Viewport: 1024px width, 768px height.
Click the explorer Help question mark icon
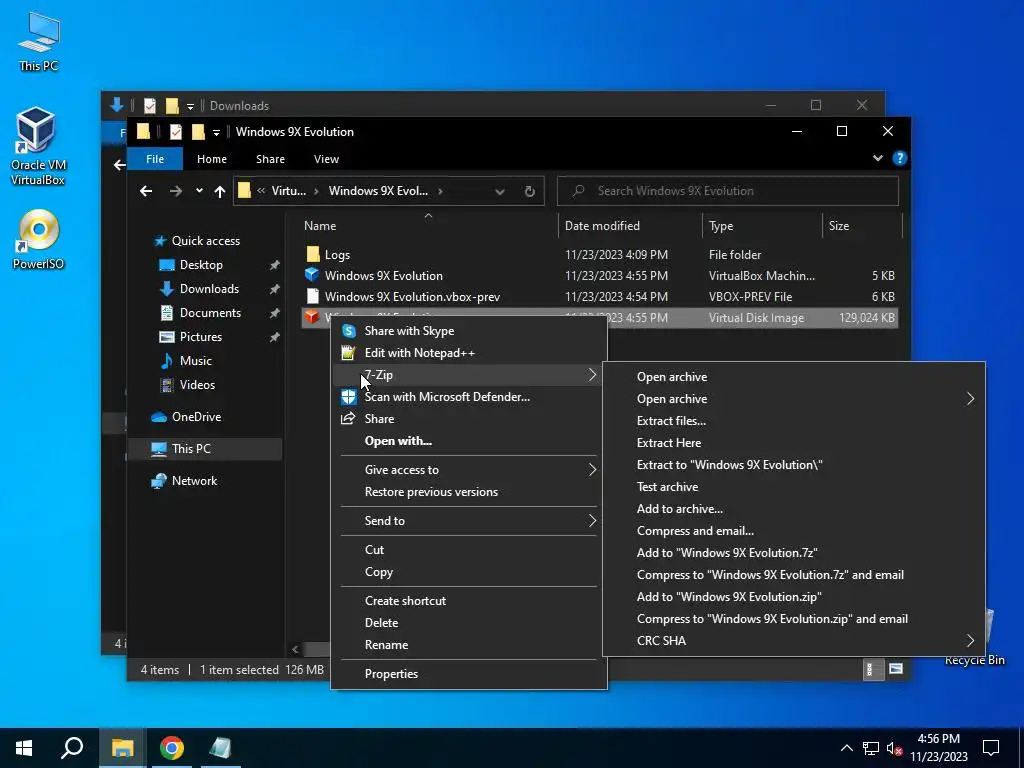pyautogui.click(x=899, y=159)
